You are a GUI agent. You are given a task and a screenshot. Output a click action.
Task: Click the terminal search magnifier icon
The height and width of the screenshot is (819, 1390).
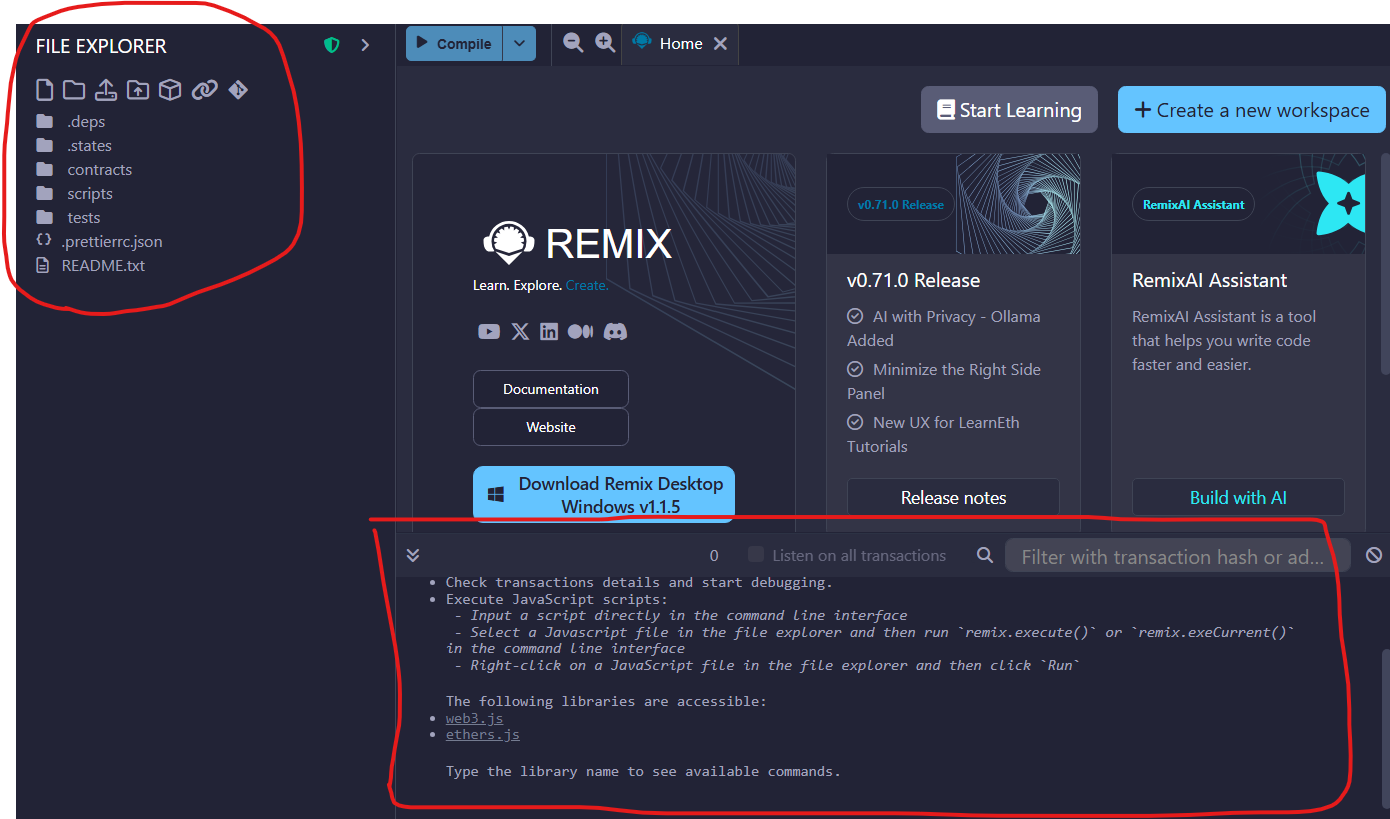click(985, 555)
